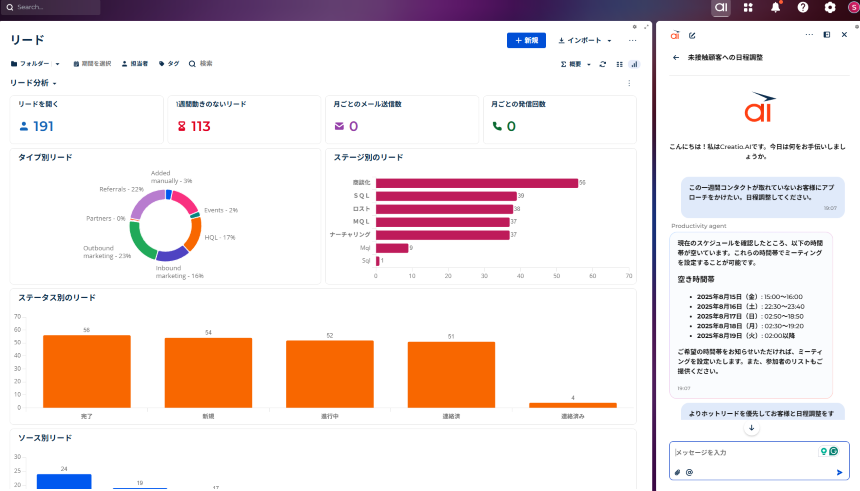
Task: Switch to dashboard chart view
Action: coord(632,63)
